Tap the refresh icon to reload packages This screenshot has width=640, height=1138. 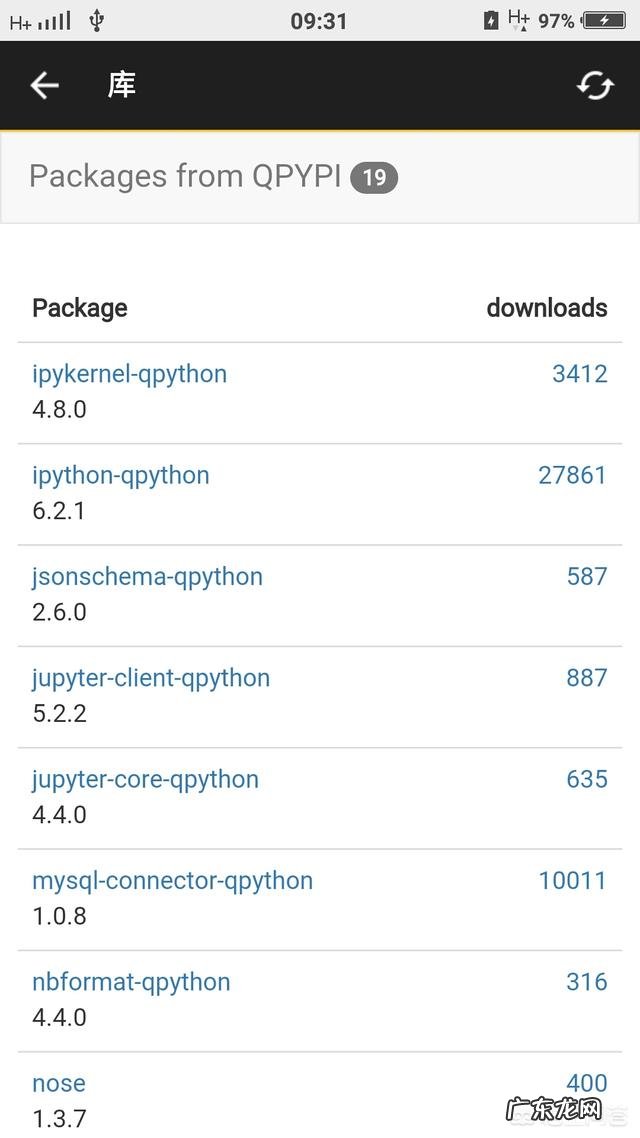pyautogui.click(x=595, y=85)
